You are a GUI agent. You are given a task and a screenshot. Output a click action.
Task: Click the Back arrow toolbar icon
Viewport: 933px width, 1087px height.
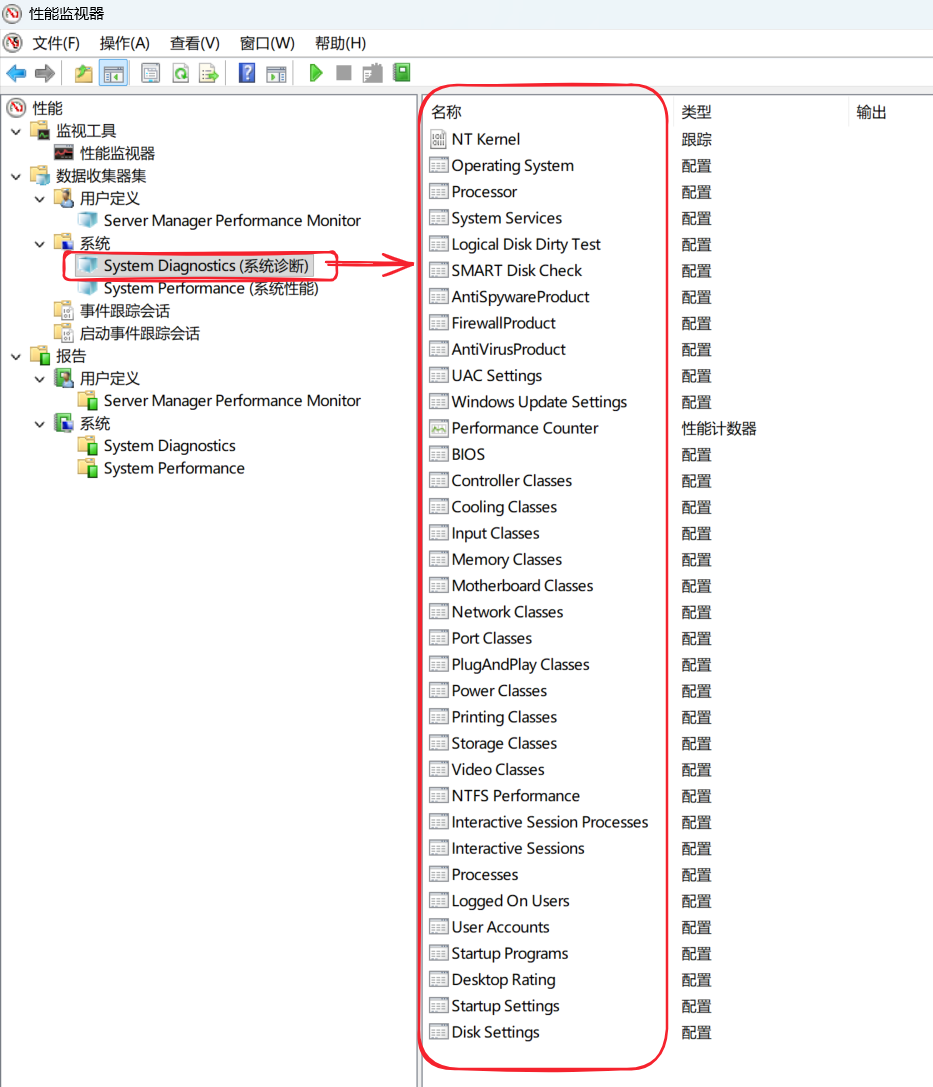tap(16, 73)
